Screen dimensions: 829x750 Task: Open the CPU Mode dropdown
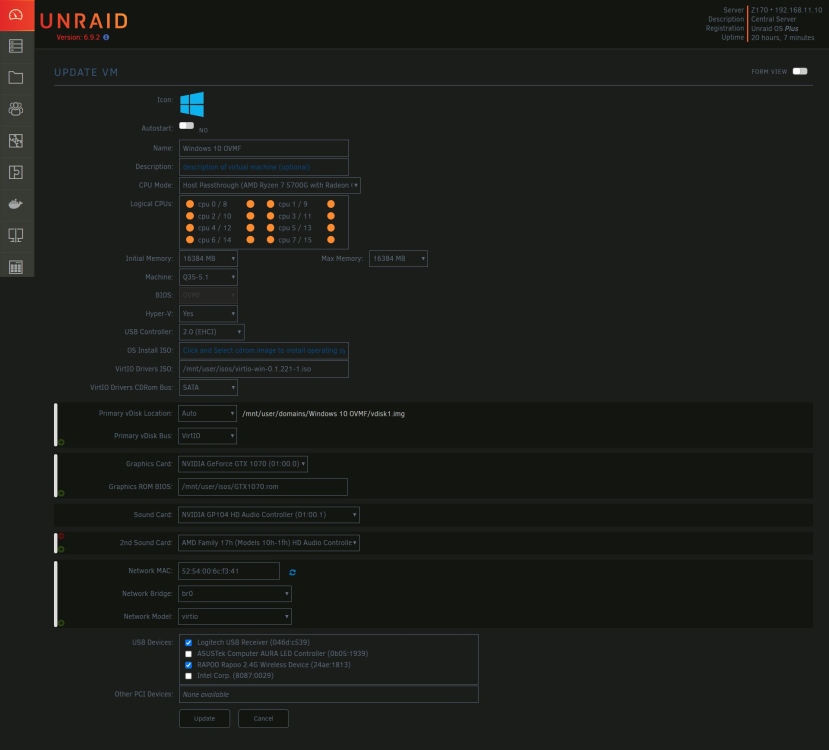coord(270,186)
